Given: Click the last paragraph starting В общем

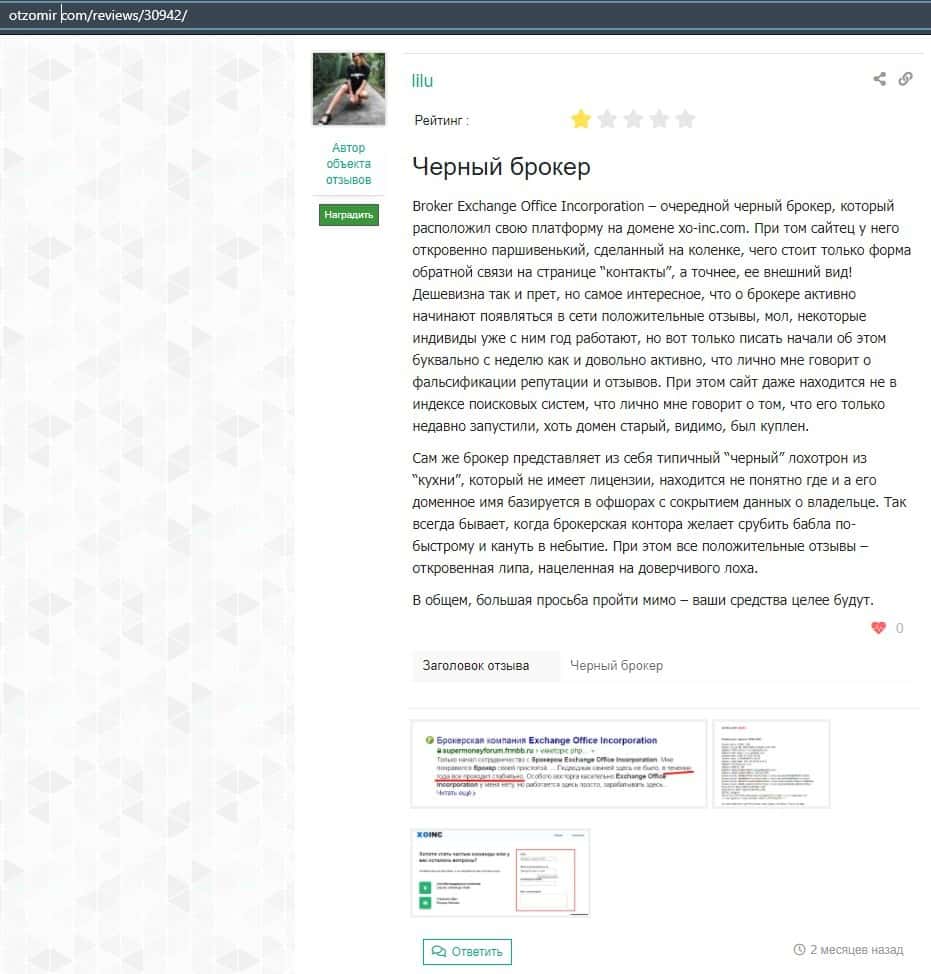Looking at the screenshot, I should 643,600.
